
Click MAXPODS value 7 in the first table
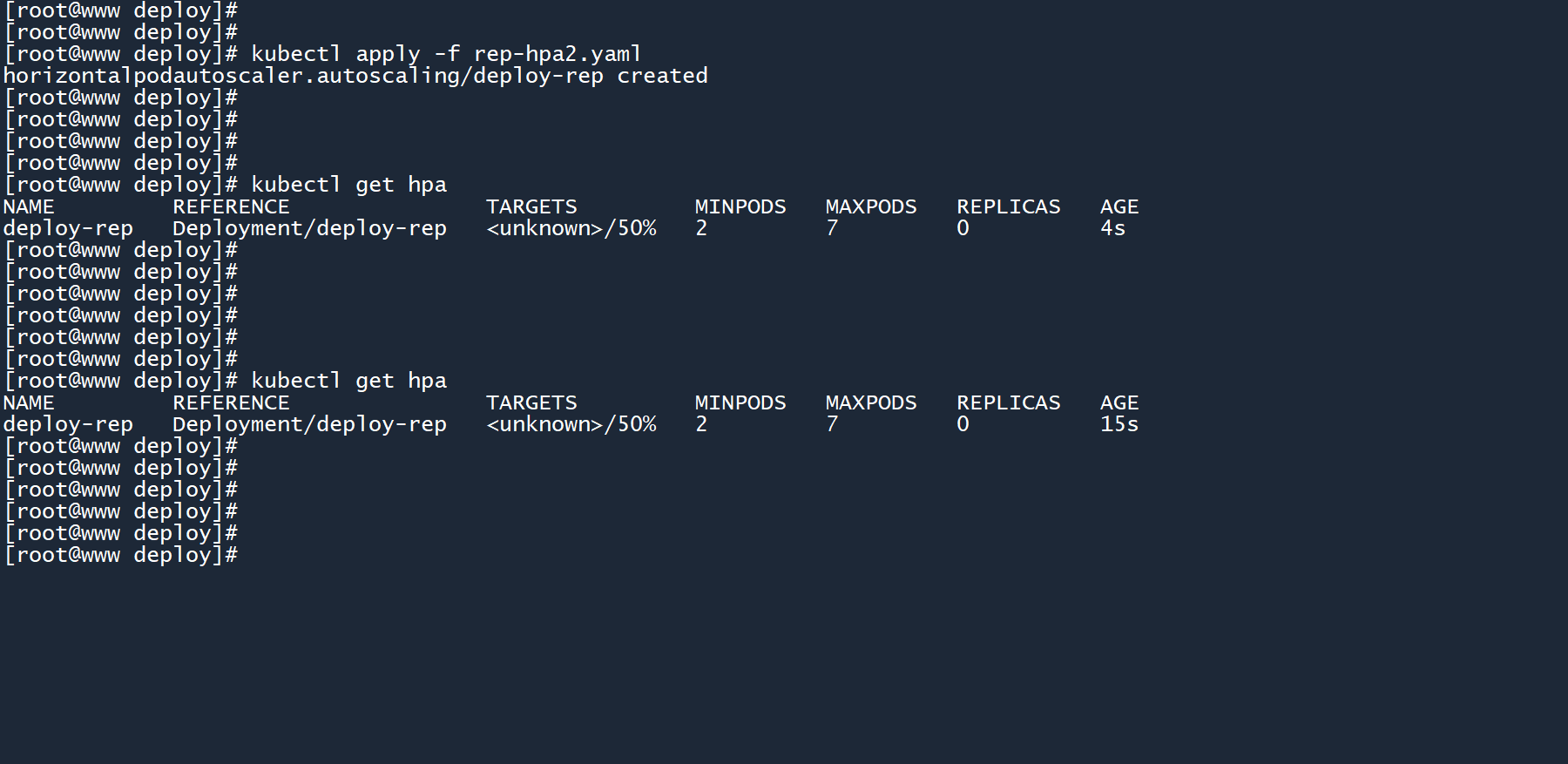(832, 228)
